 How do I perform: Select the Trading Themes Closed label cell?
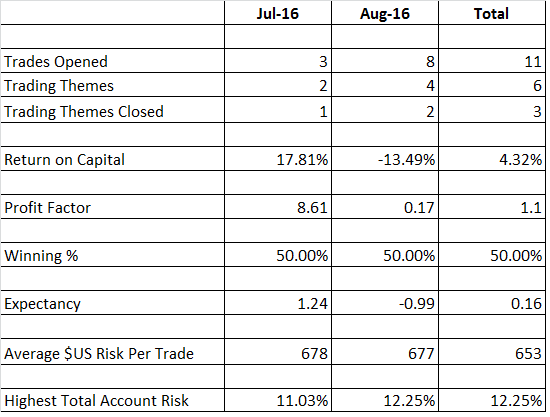coord(112,110)
